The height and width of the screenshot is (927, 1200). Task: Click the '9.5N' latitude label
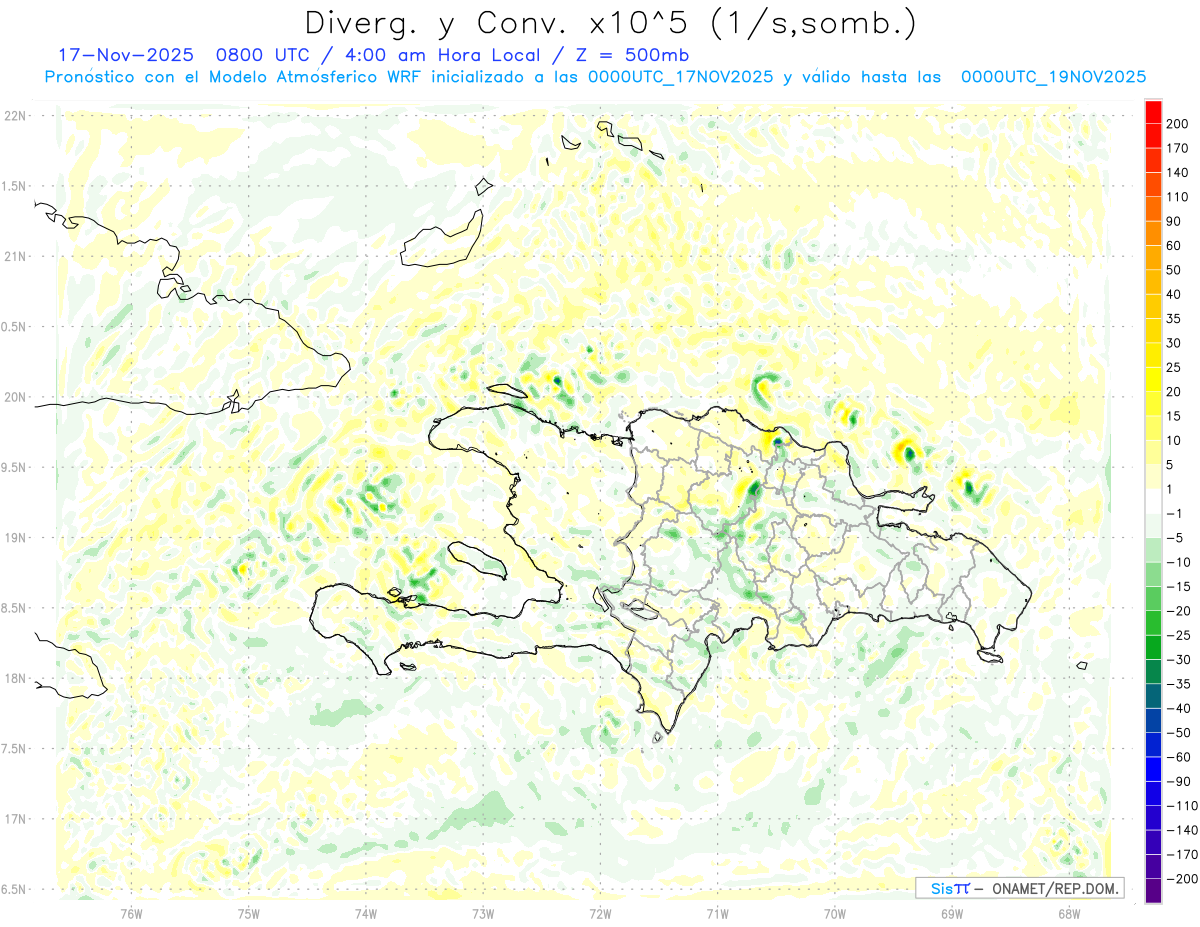(14, 468)
